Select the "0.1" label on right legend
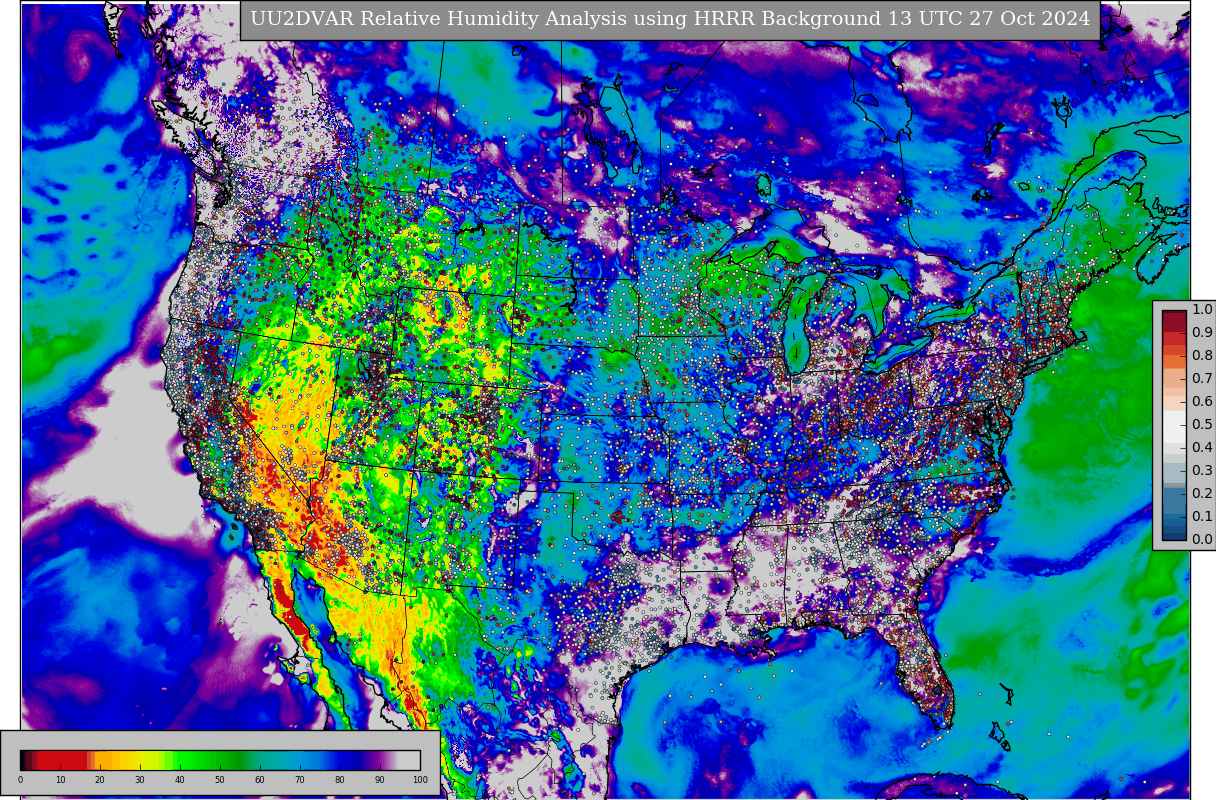The image size is (1216, 800). click(1202, 516)
